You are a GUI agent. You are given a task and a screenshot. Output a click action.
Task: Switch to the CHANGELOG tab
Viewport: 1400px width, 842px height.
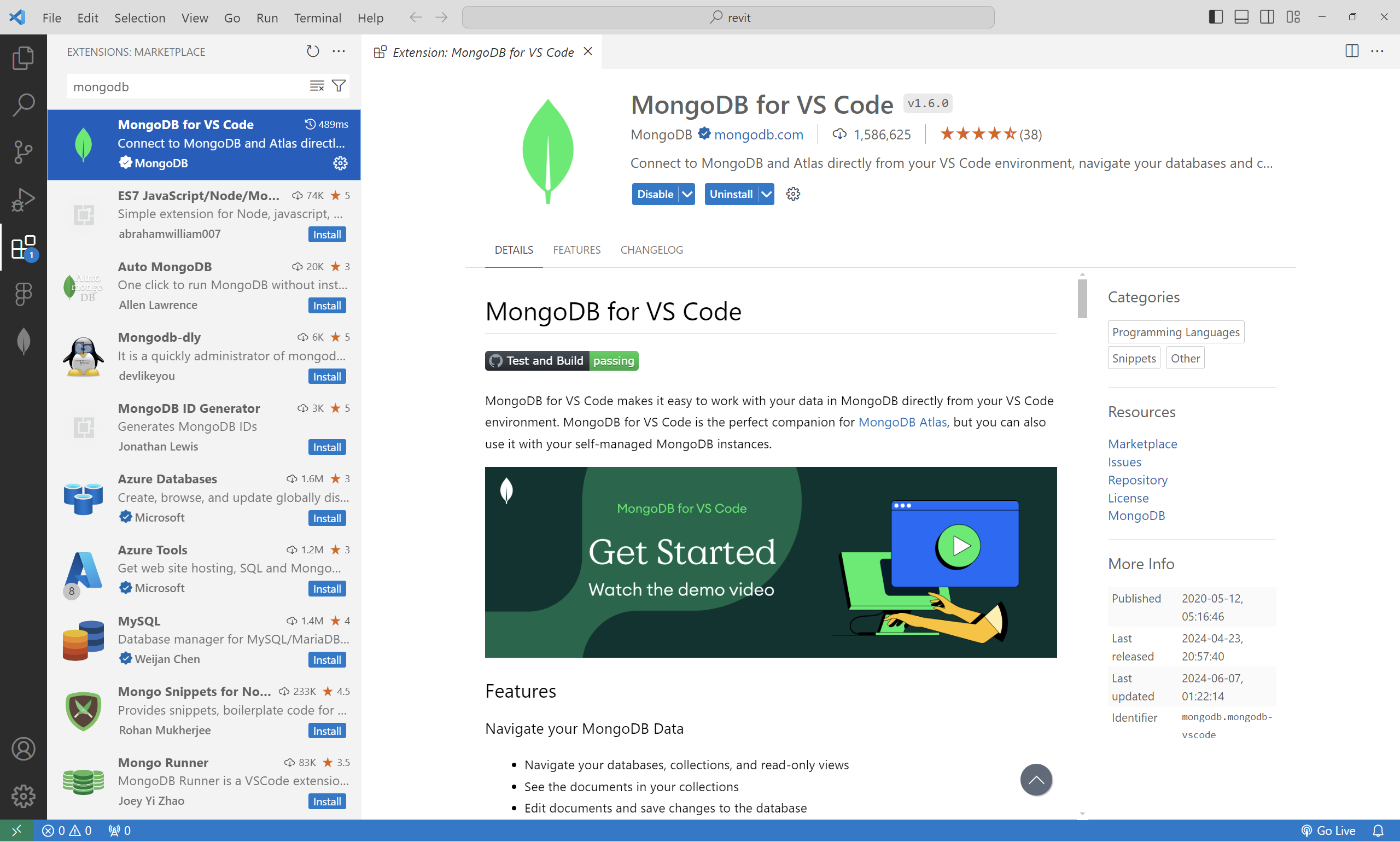click(651, 250)
